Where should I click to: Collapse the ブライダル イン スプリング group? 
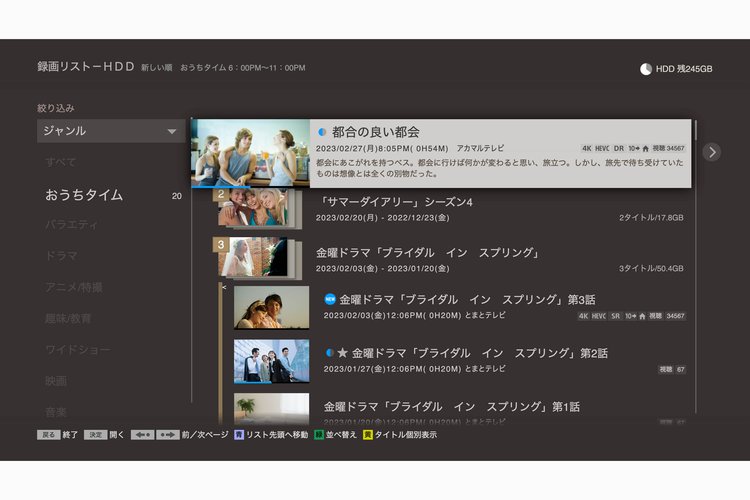click(224, 287)
